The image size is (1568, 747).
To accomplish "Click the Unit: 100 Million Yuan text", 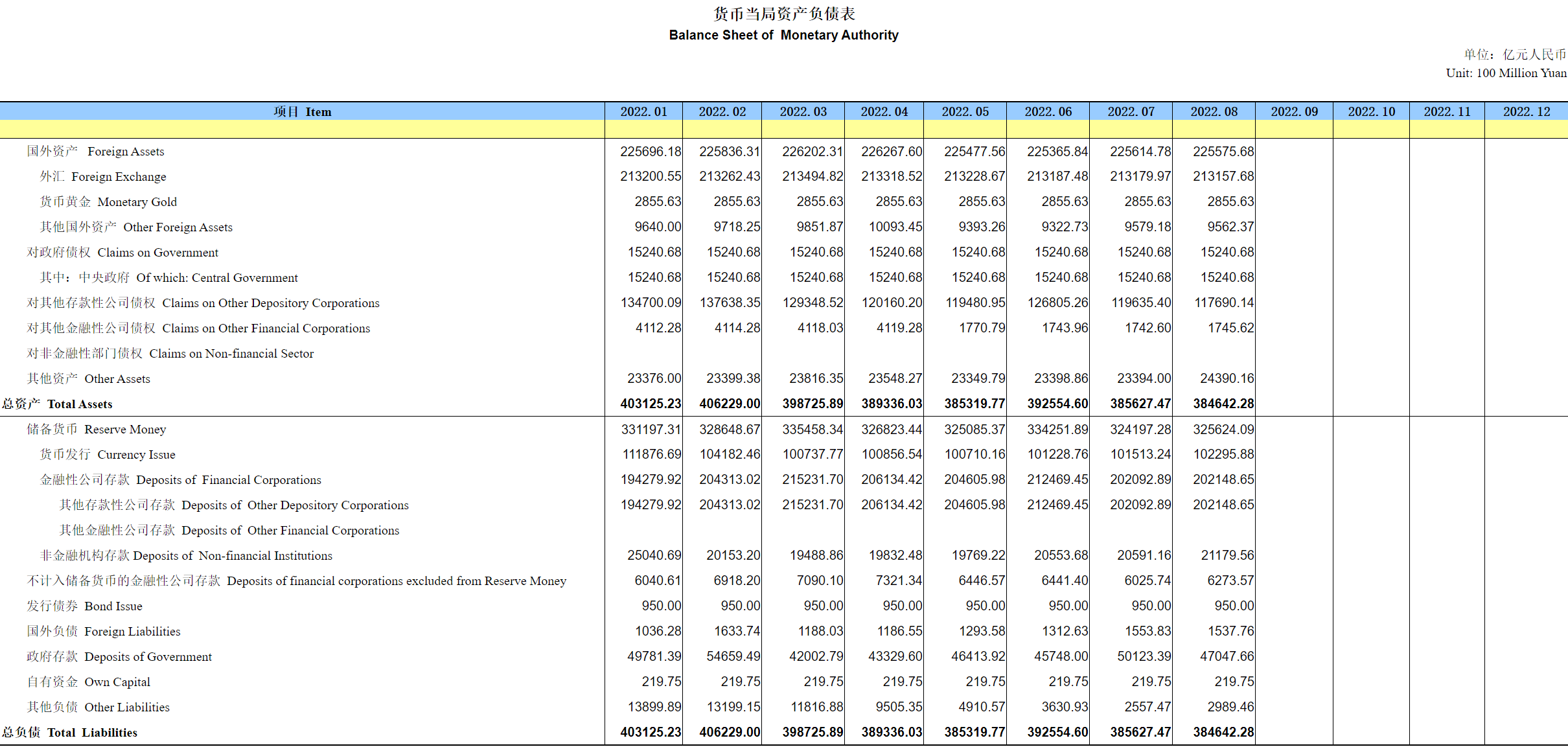I will [x=1505, y=73].
